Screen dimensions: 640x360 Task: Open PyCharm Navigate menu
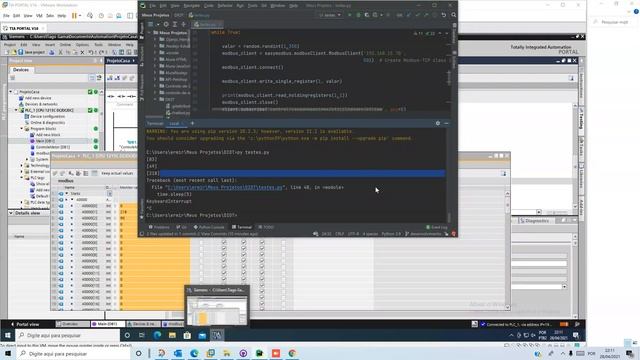point(191,6)
